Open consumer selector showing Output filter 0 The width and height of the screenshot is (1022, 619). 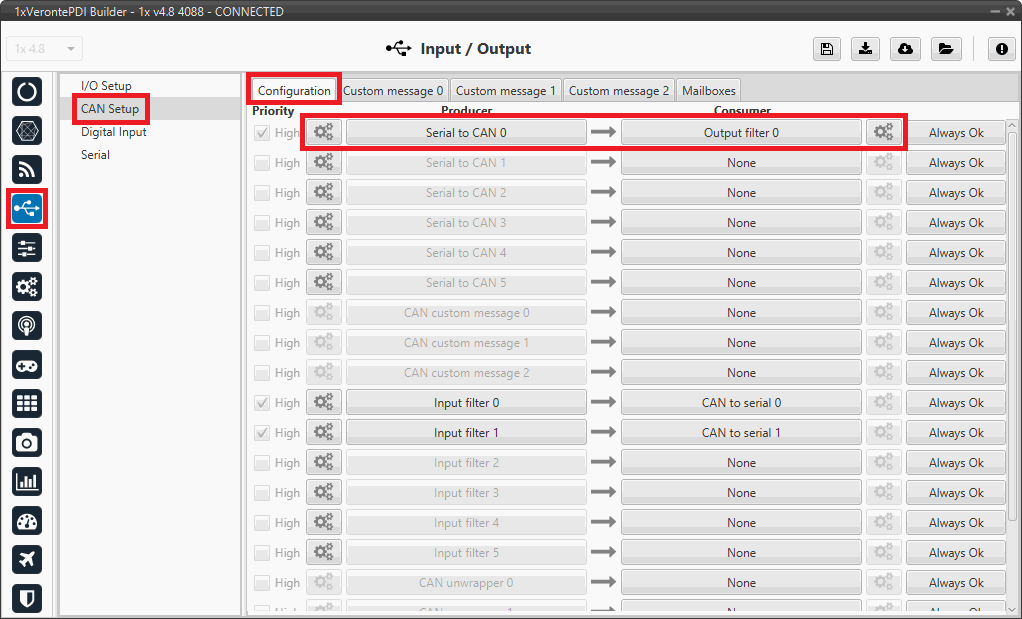741,133
